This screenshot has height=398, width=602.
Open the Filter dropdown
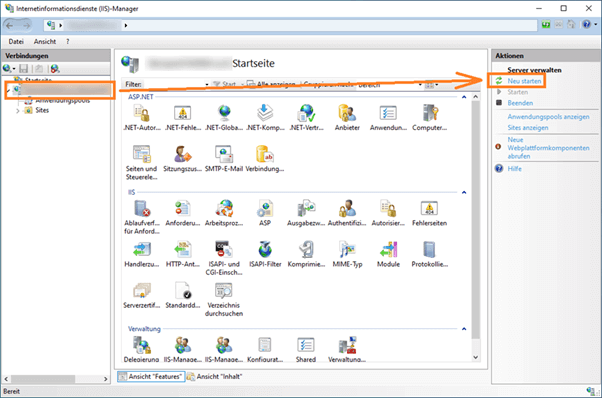click(207, 84)
